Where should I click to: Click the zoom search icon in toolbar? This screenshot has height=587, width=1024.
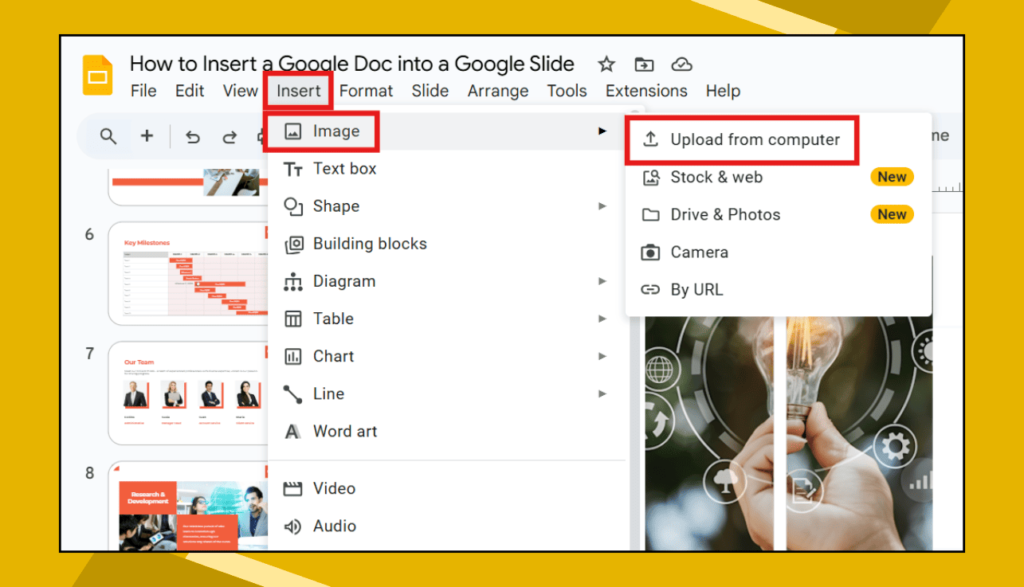coord(107,136)
